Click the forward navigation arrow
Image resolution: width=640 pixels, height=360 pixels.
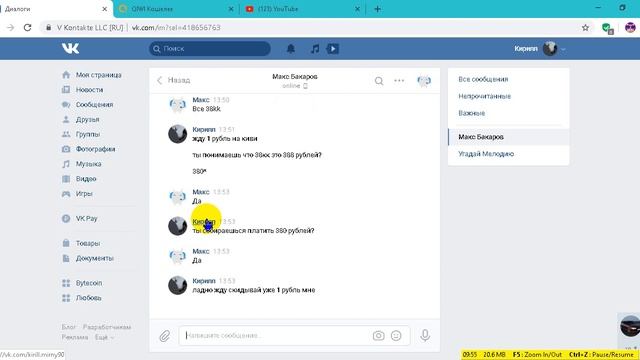click(x=11, y=27)
